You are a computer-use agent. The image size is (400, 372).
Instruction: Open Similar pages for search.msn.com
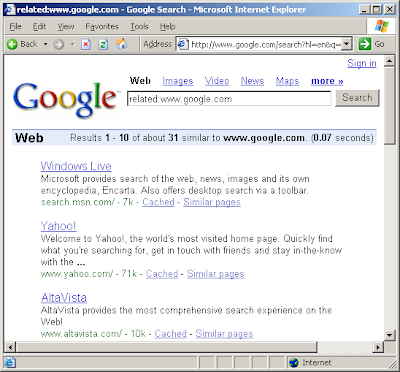pyautogui.click(x=212, y=202)
